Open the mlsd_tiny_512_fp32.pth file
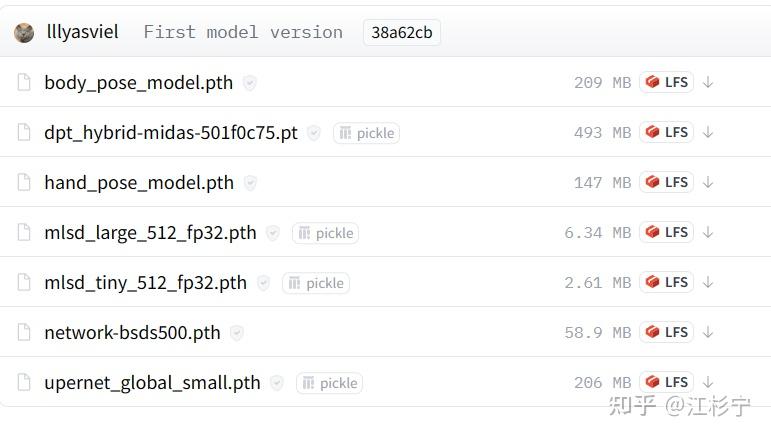This screenshot has height=437, width=771. point(145,283)
